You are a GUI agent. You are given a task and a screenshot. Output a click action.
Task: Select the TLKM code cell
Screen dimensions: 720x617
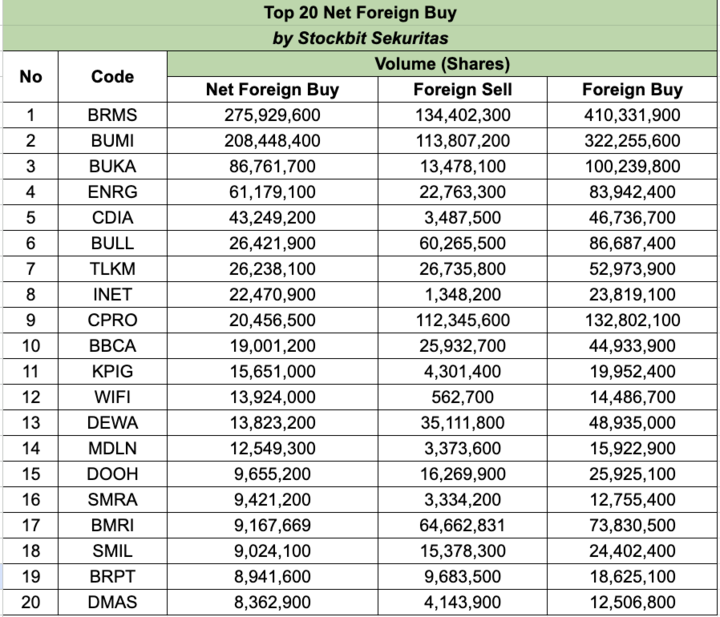(112, 268)
